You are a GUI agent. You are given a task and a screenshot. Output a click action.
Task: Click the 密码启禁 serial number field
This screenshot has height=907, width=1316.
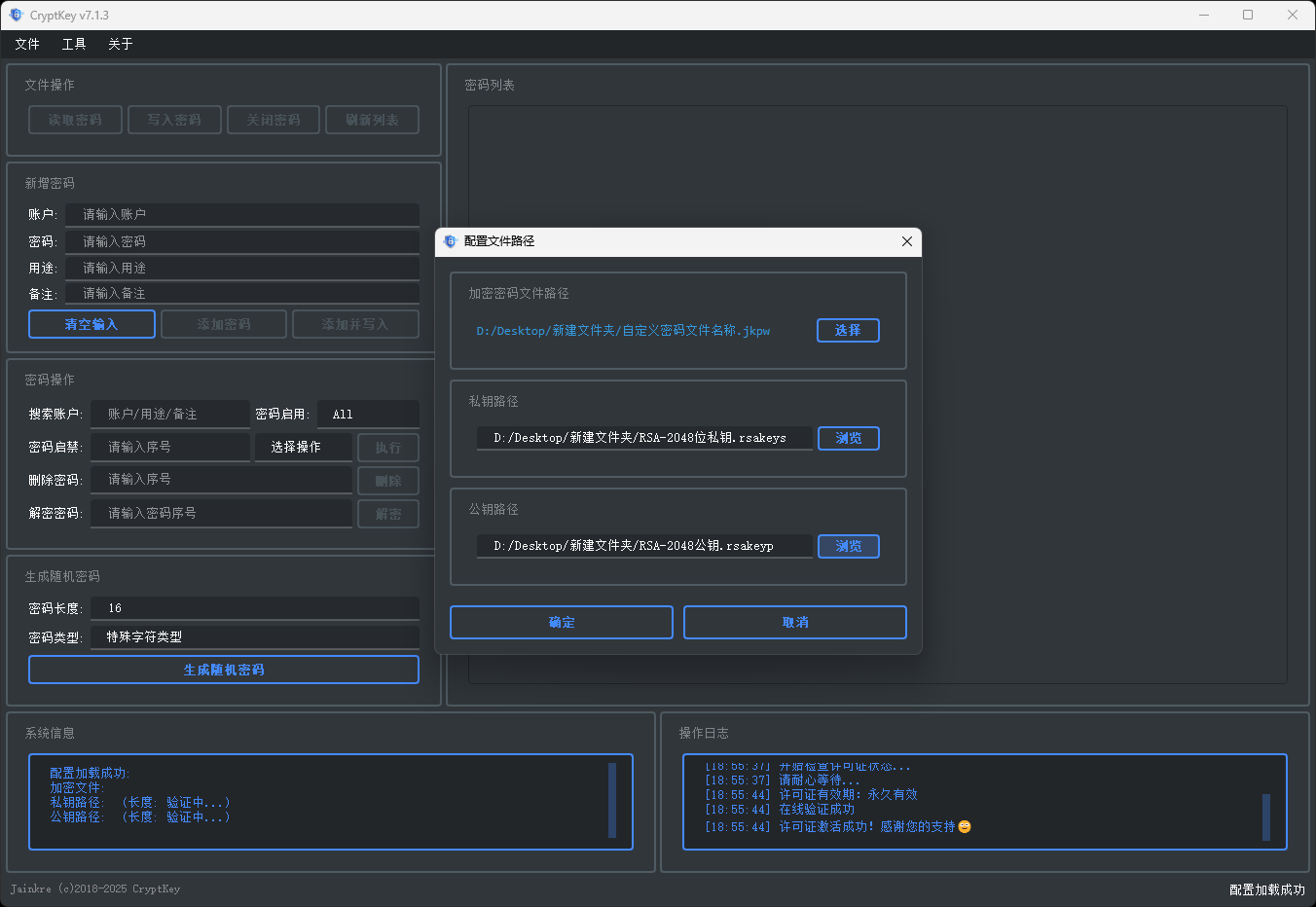tap(170, 447)
